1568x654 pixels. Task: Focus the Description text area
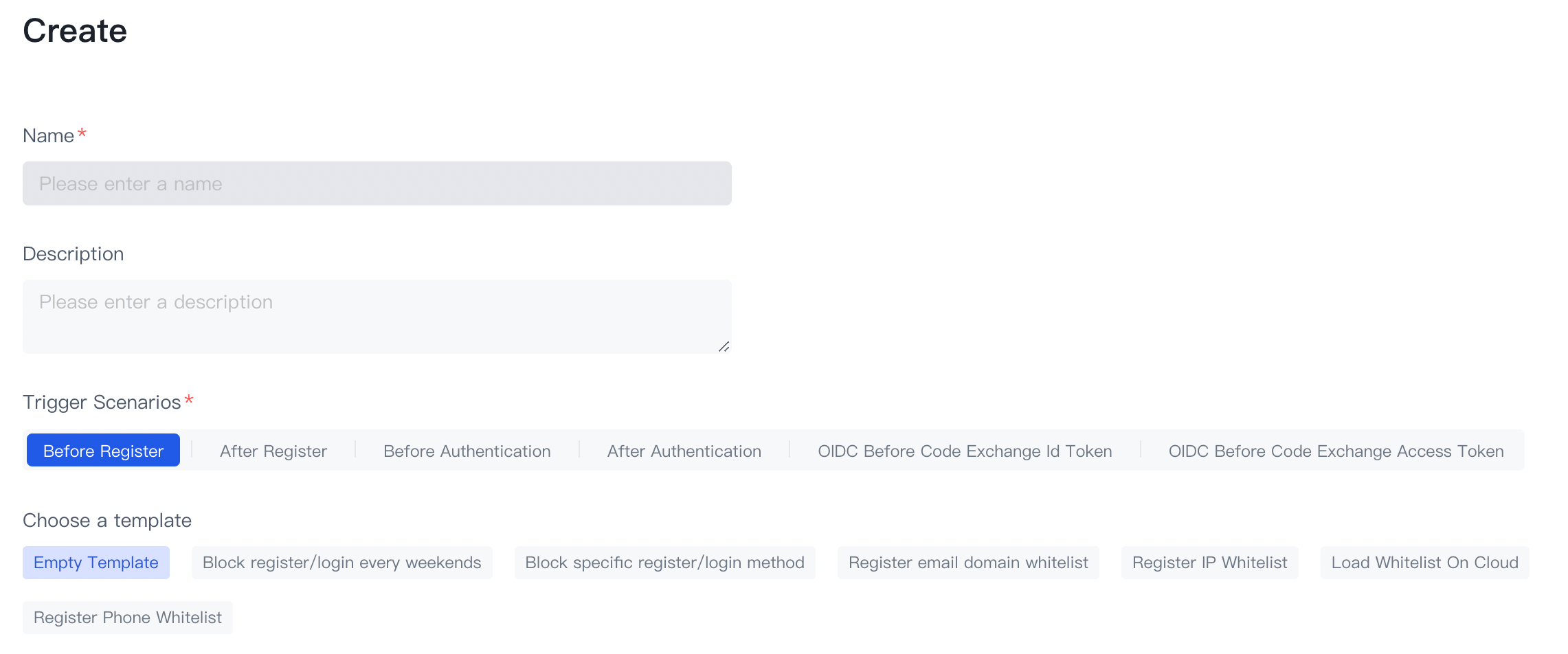point(377,316)
